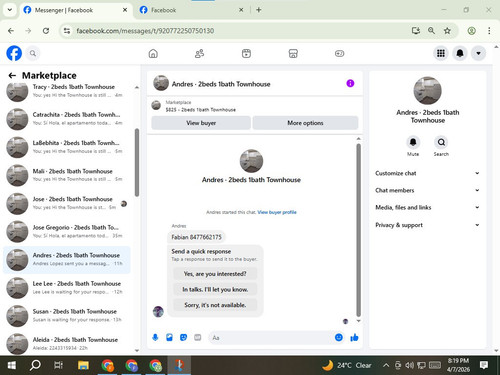Open the account dropdown arrow in header
This screenshot has height=375, width=500.
pos(478,53)
